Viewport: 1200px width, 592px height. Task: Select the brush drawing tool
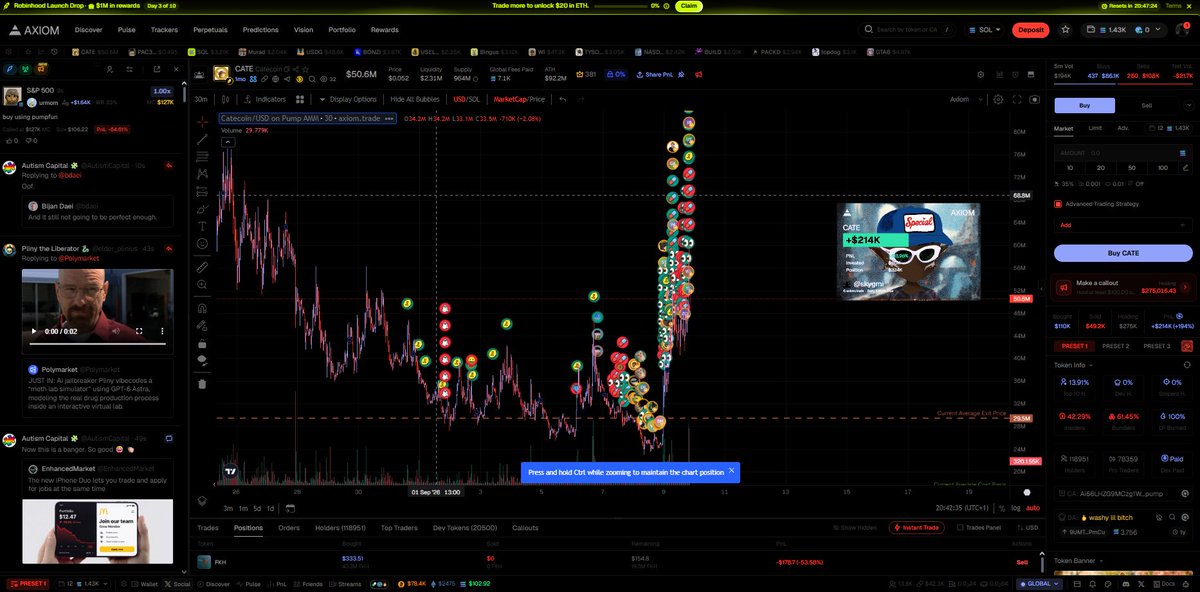202,208
